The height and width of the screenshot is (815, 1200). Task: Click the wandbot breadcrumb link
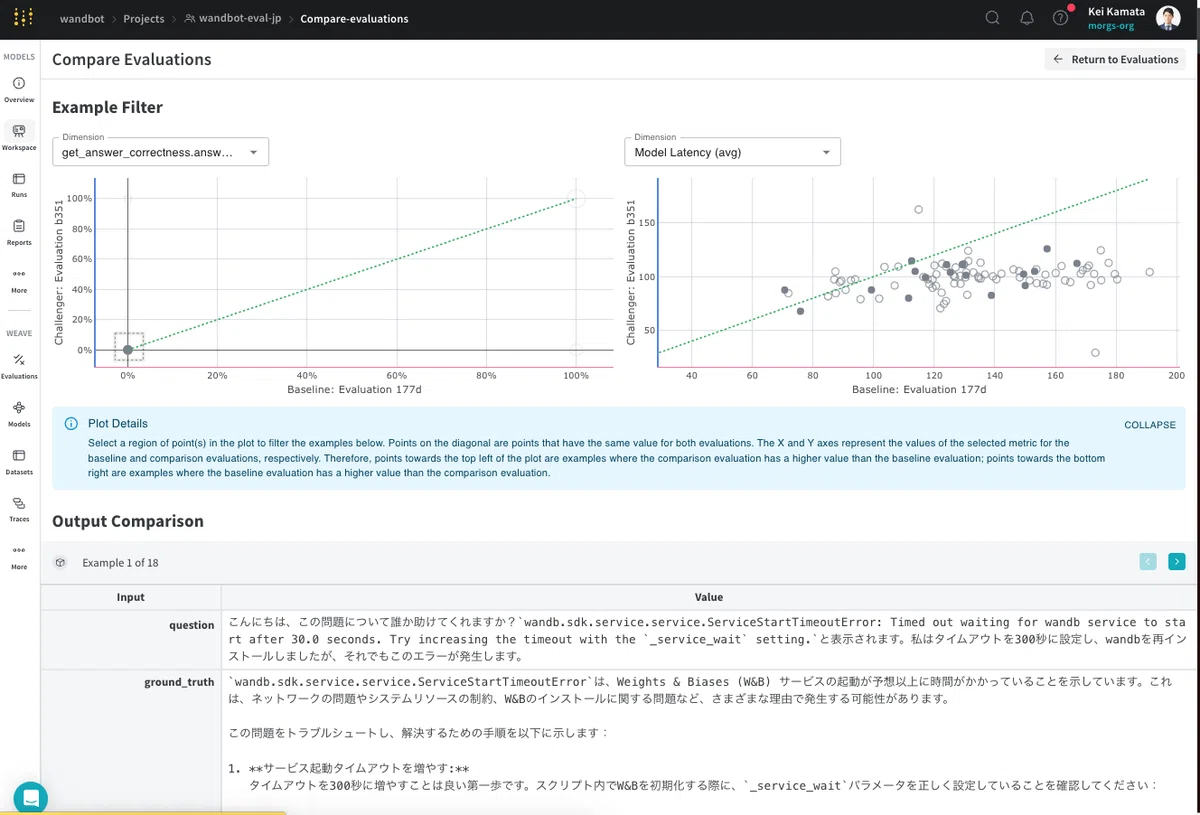(80, 19)
